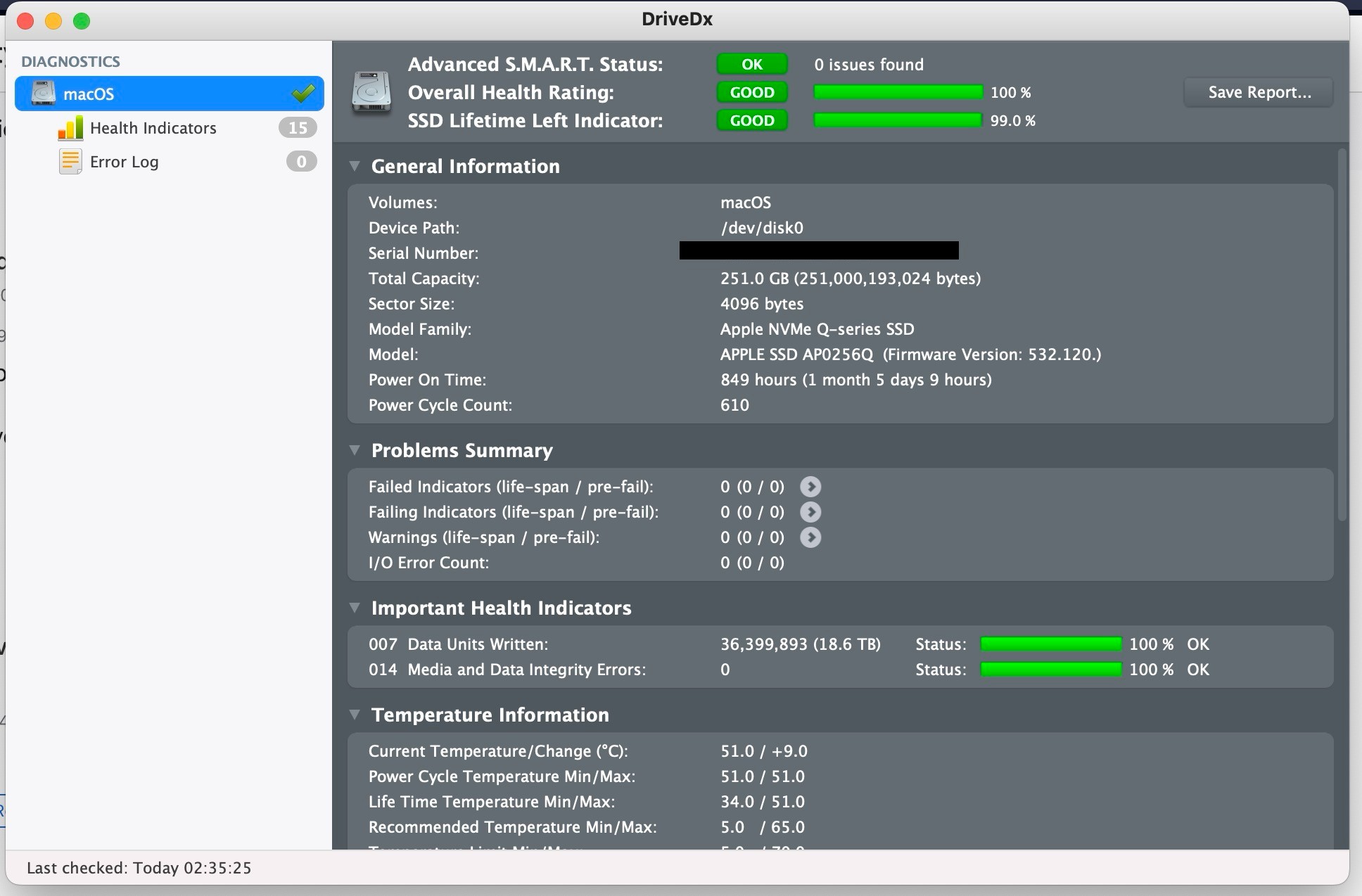Click the Health Indicators bar chart icon
This screenshot has height=896, width=1362.
click(70, 128)
